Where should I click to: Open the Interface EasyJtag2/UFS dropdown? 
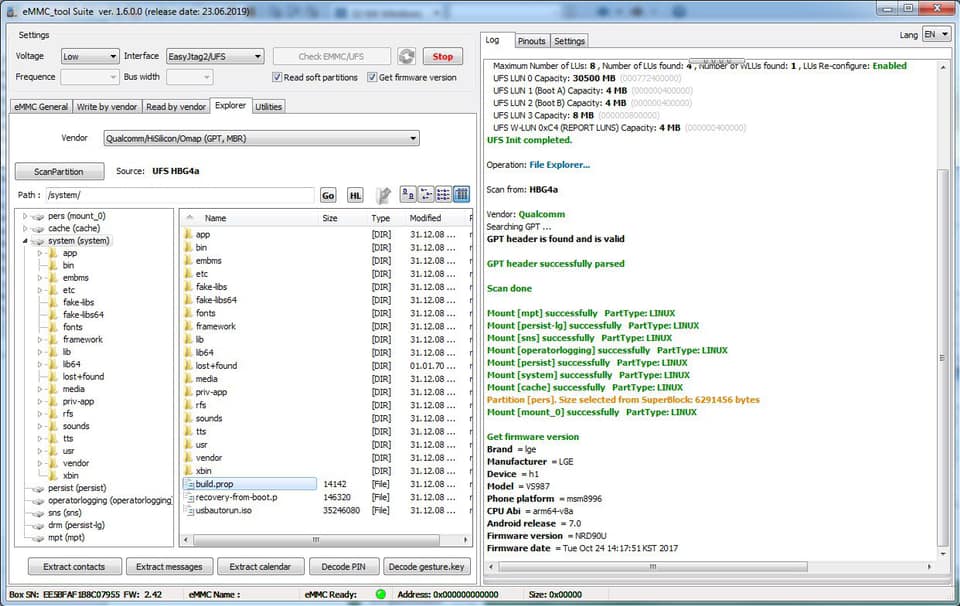(215, 56)
